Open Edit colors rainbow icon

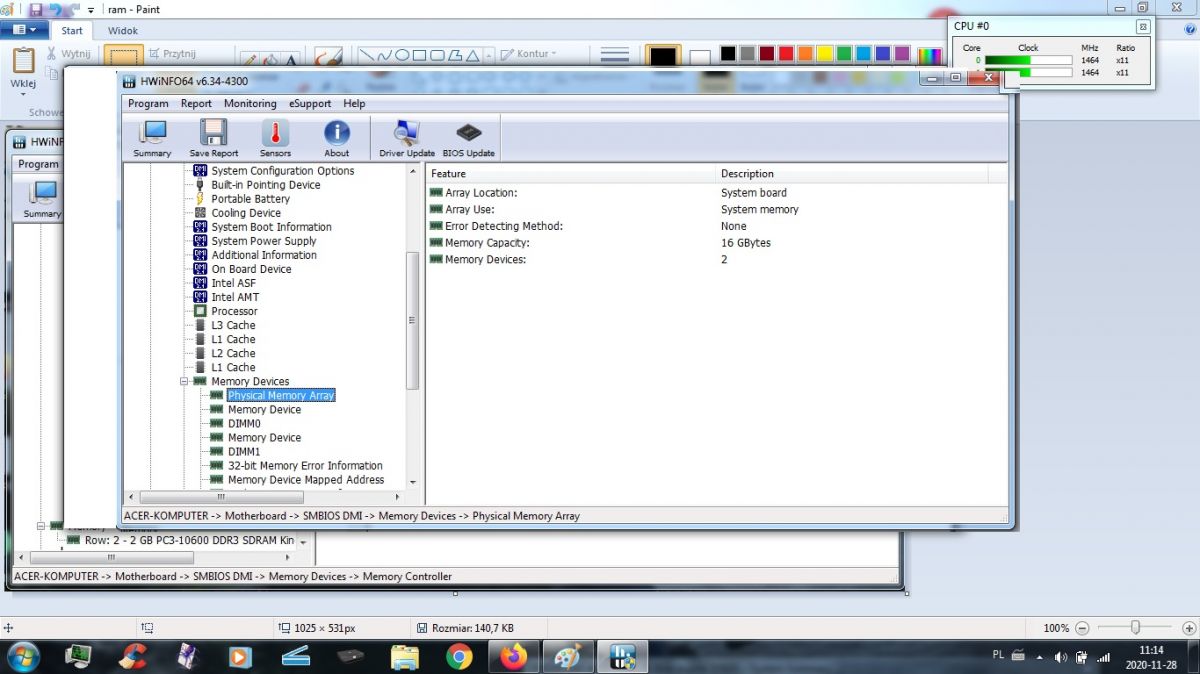(929, 57)
